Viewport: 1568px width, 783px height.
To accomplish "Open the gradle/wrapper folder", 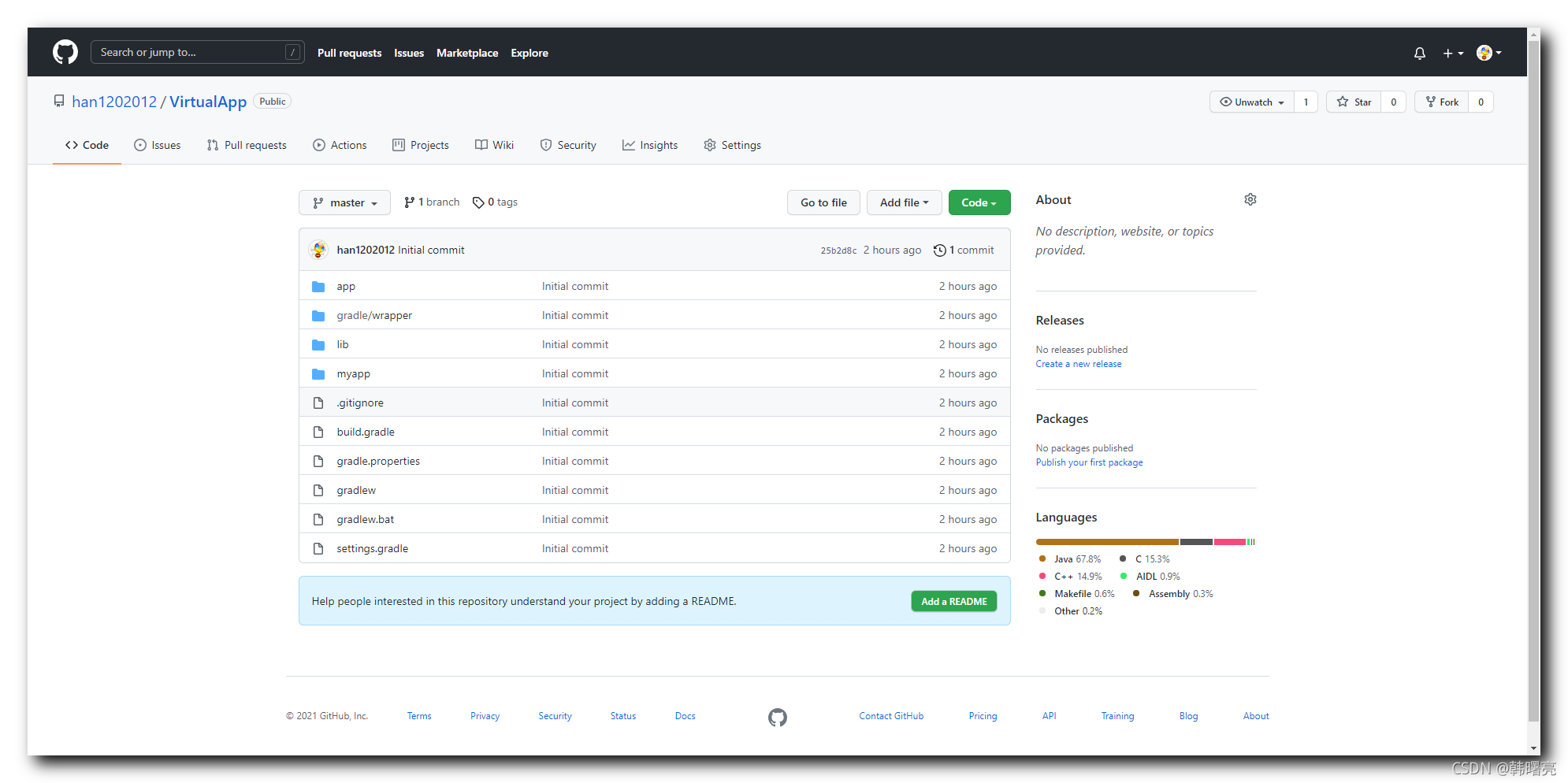I will pyautogui.click(x=374, y=315).
